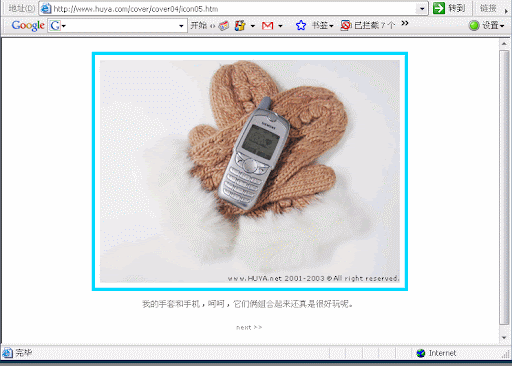Screen dimensions: 512x366
Task: Click the news icon in Google toolbar
Action: tap(224, 26)
